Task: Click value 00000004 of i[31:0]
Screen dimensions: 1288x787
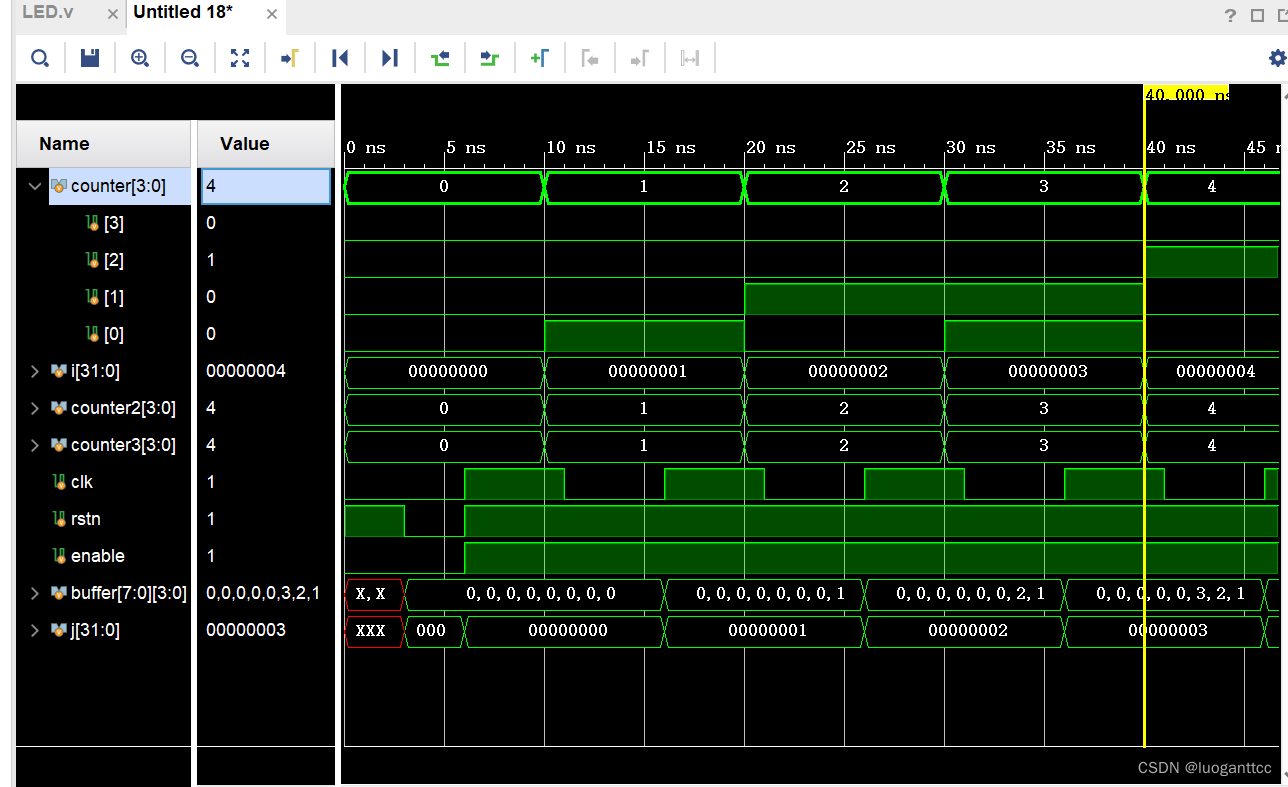Action: point(246,371)
